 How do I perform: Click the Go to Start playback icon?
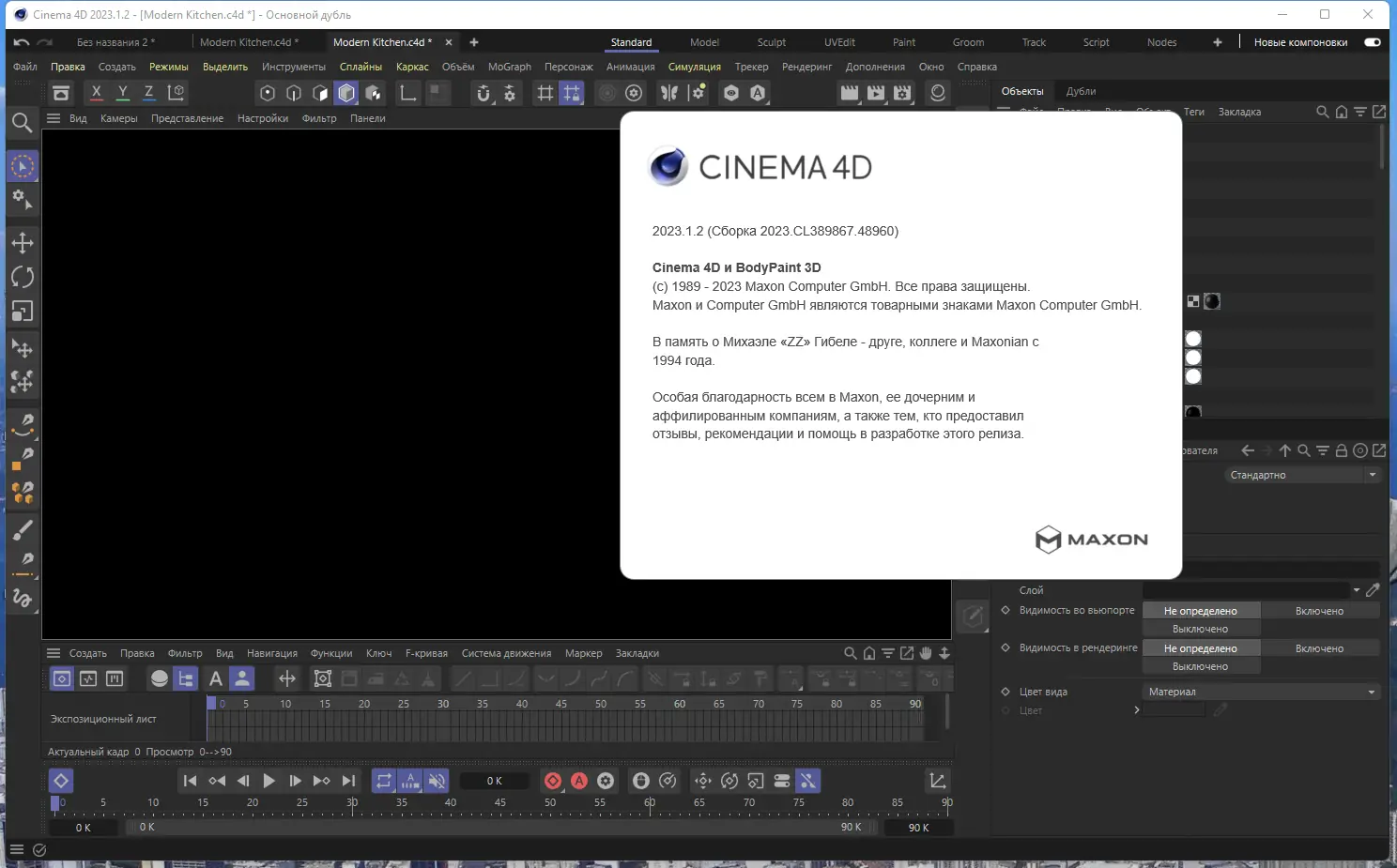191,781
